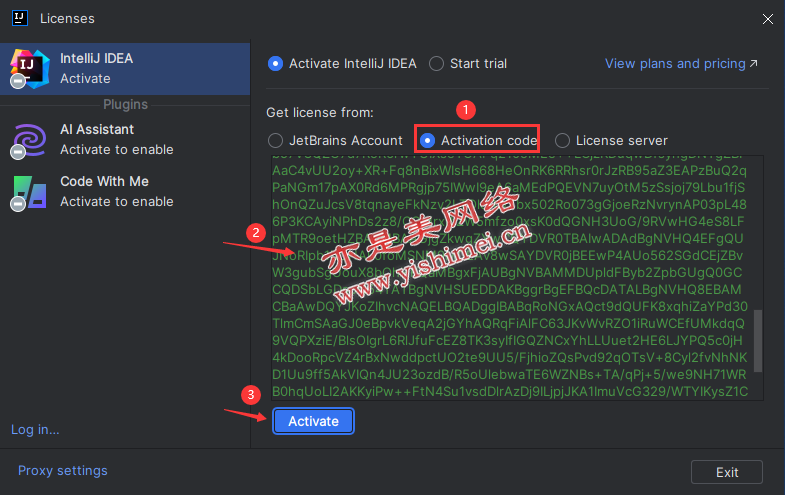
Task: Click the Exit button
Action: 726,472
